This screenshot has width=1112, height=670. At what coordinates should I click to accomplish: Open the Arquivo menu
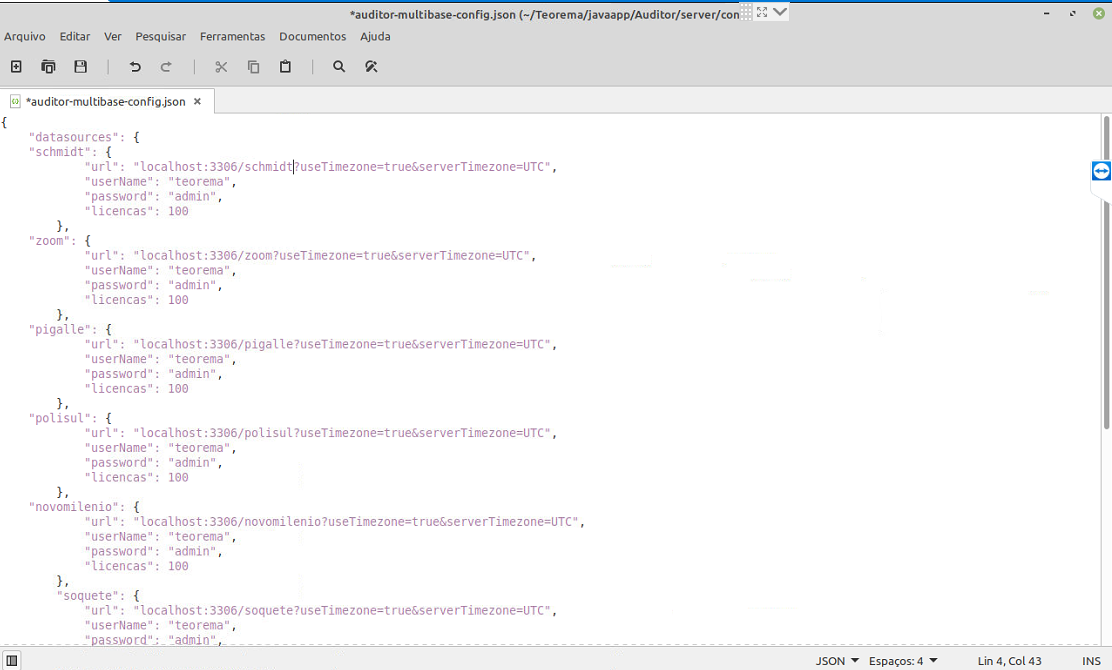coord(25,36)
